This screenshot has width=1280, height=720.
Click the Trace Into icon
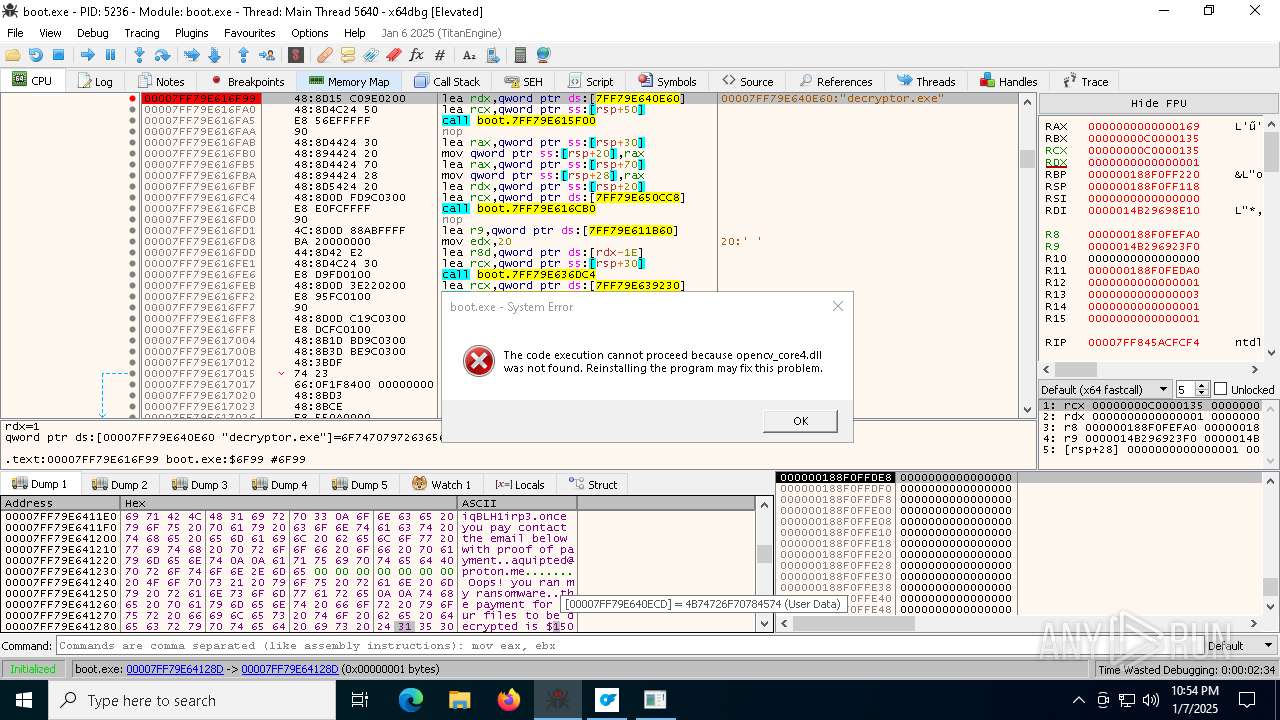point(192,55)
